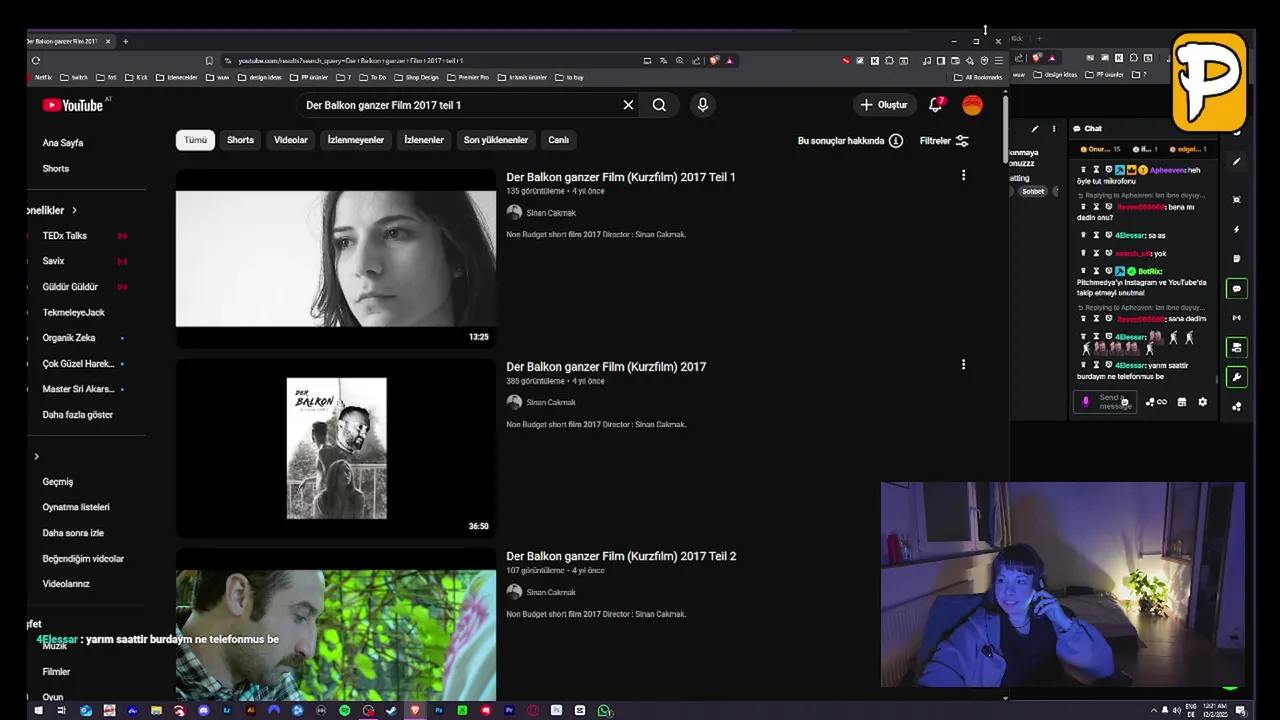This screenshot has width=1280, height=720.
Task: Open the 'Filtreler' filter options
Action: coord(944,141)
